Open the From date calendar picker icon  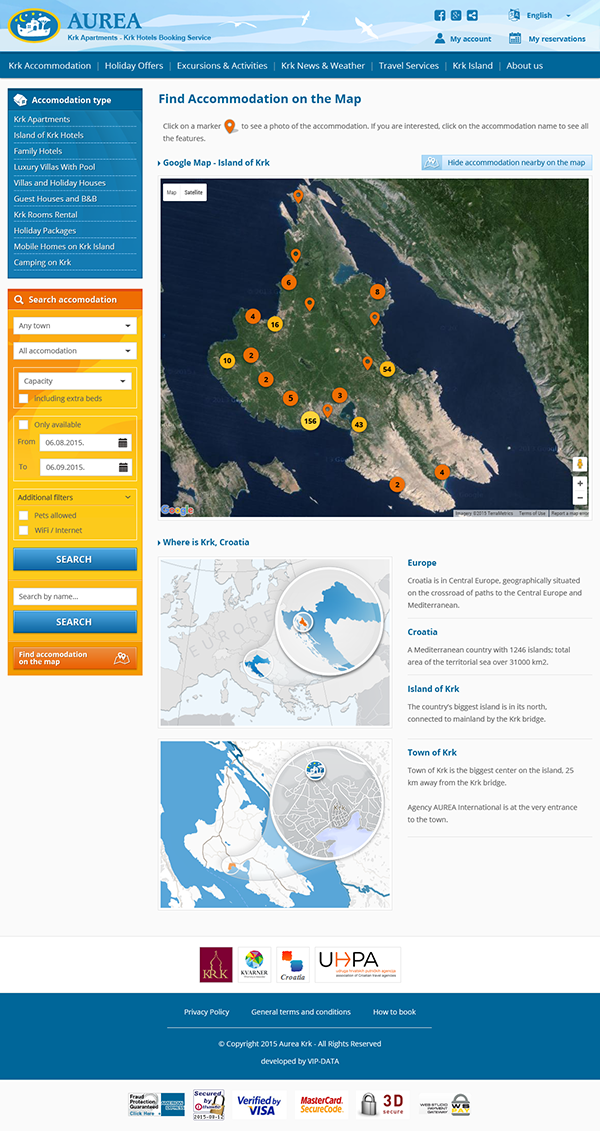click(123, 443)
